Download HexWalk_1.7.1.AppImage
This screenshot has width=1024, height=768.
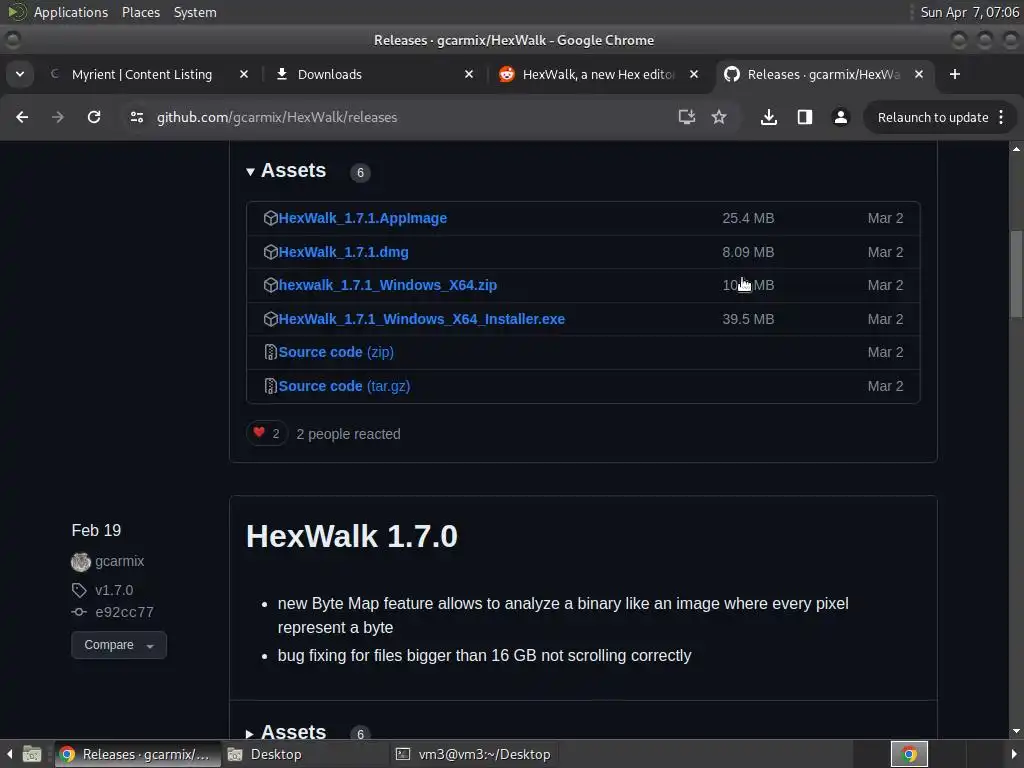(x=362, y=218)
